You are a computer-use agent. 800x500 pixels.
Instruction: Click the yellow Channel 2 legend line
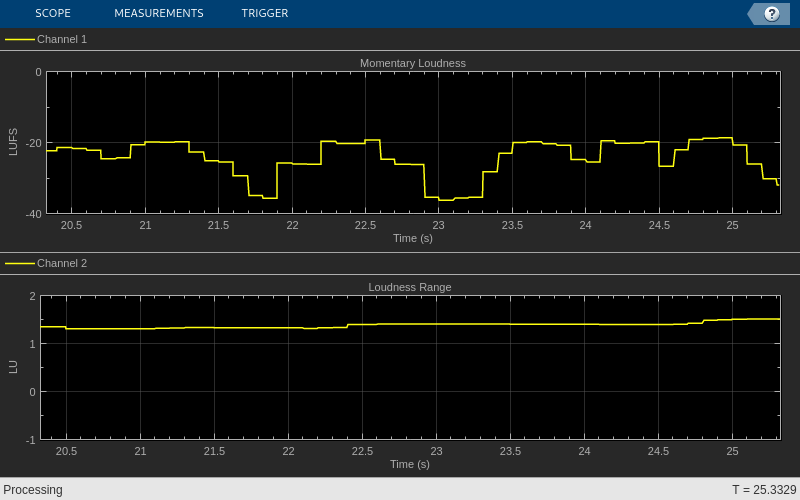click(20, 263)
